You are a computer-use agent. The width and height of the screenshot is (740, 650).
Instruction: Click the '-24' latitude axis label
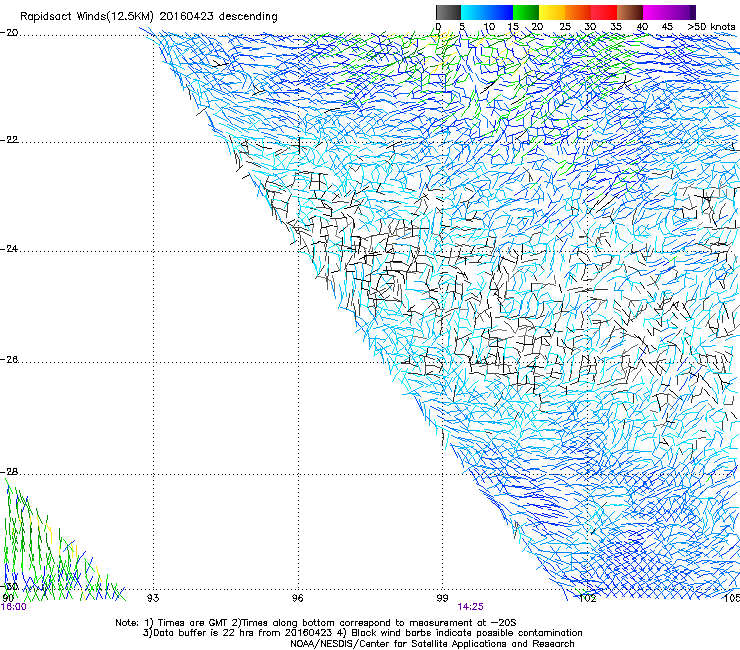click(x=9, y=249)
